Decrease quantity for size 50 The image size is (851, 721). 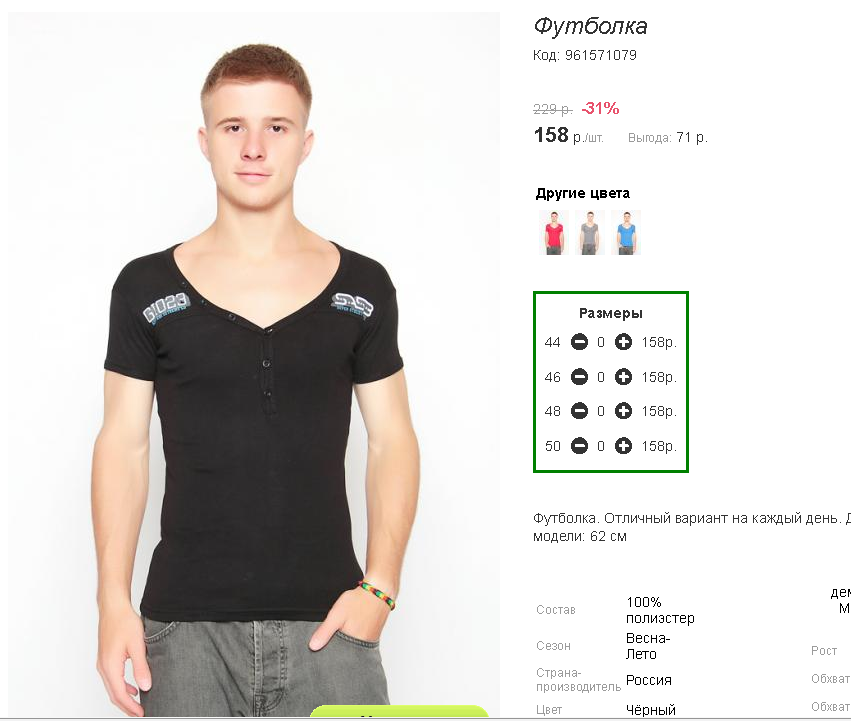pos(579,446)
